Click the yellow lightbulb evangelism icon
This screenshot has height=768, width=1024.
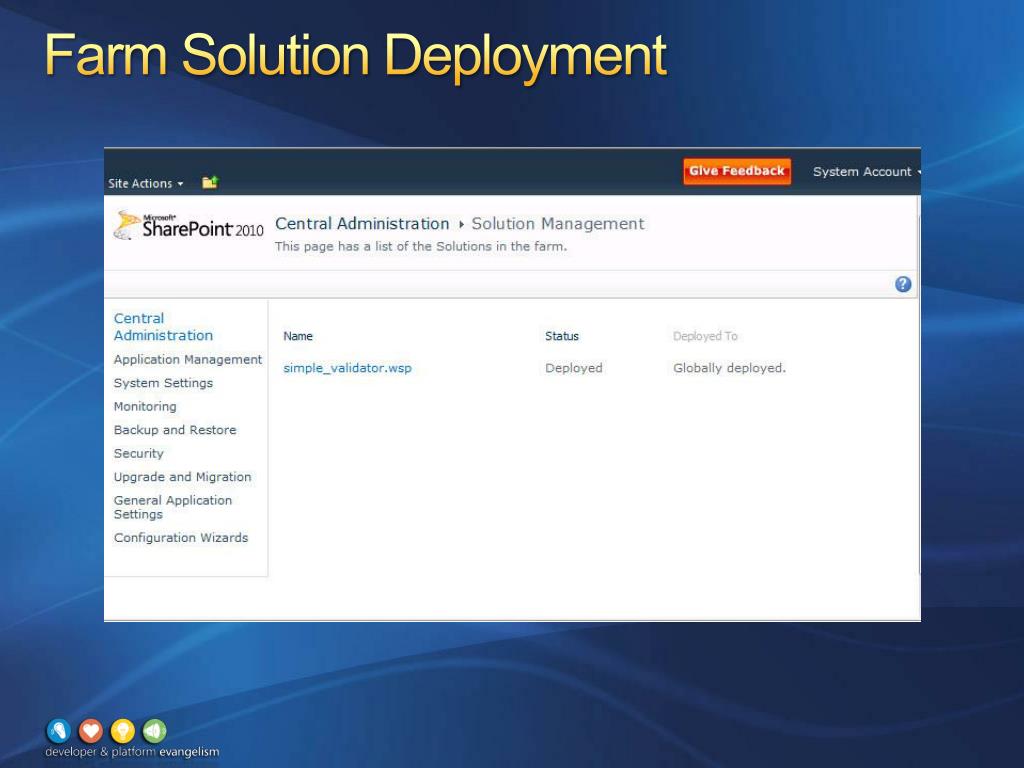tap(123, 731)
